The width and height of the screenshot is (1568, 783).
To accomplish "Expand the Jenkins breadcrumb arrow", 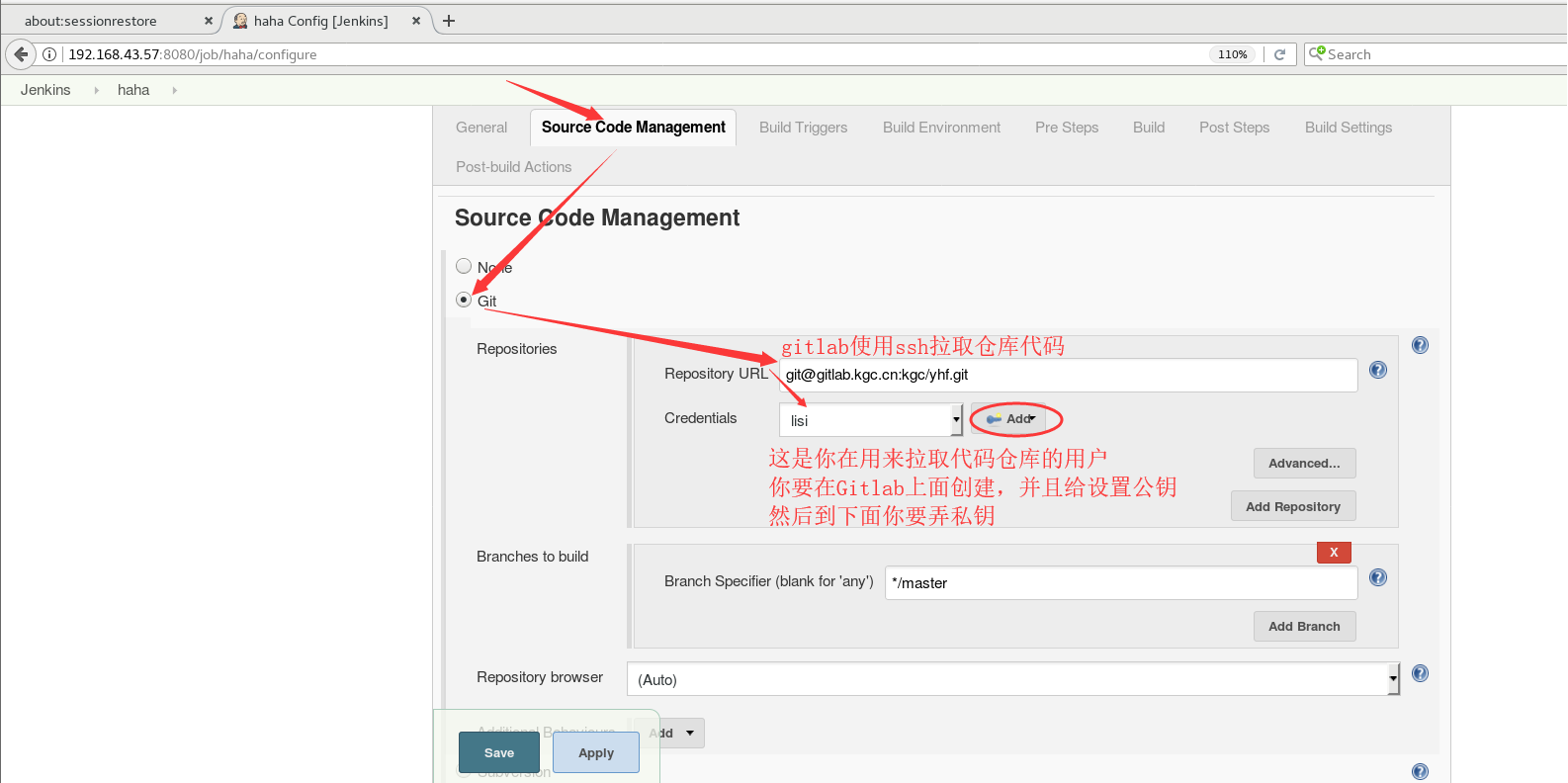I will 96,90.
